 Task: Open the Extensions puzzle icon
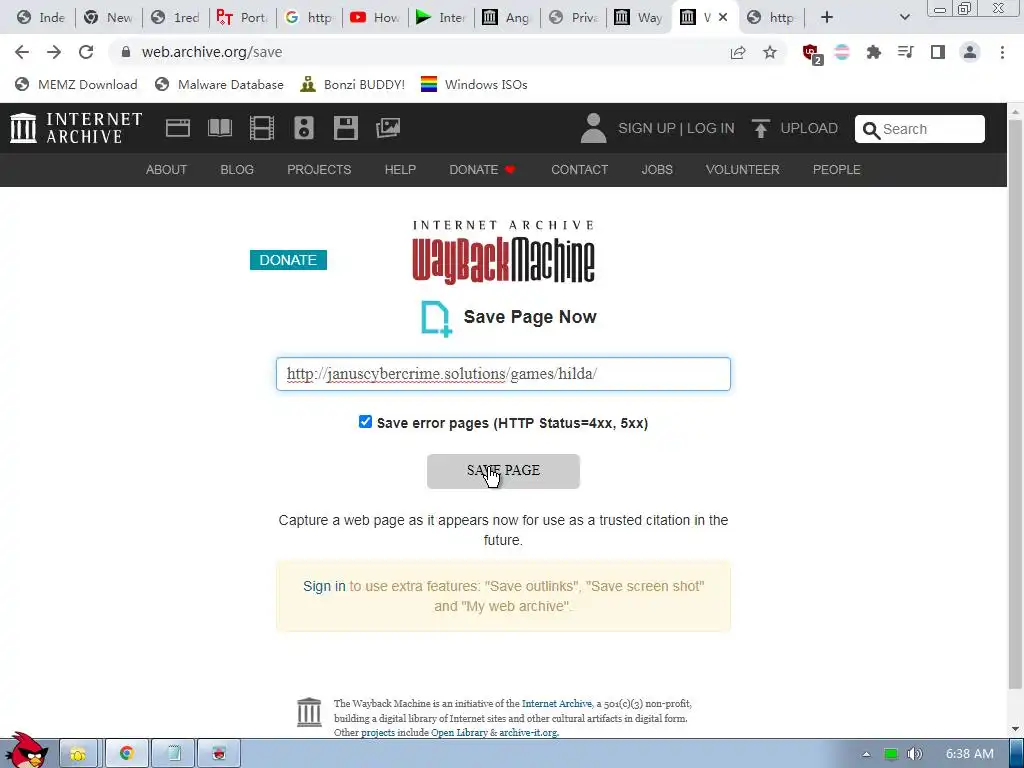point(873,52)
